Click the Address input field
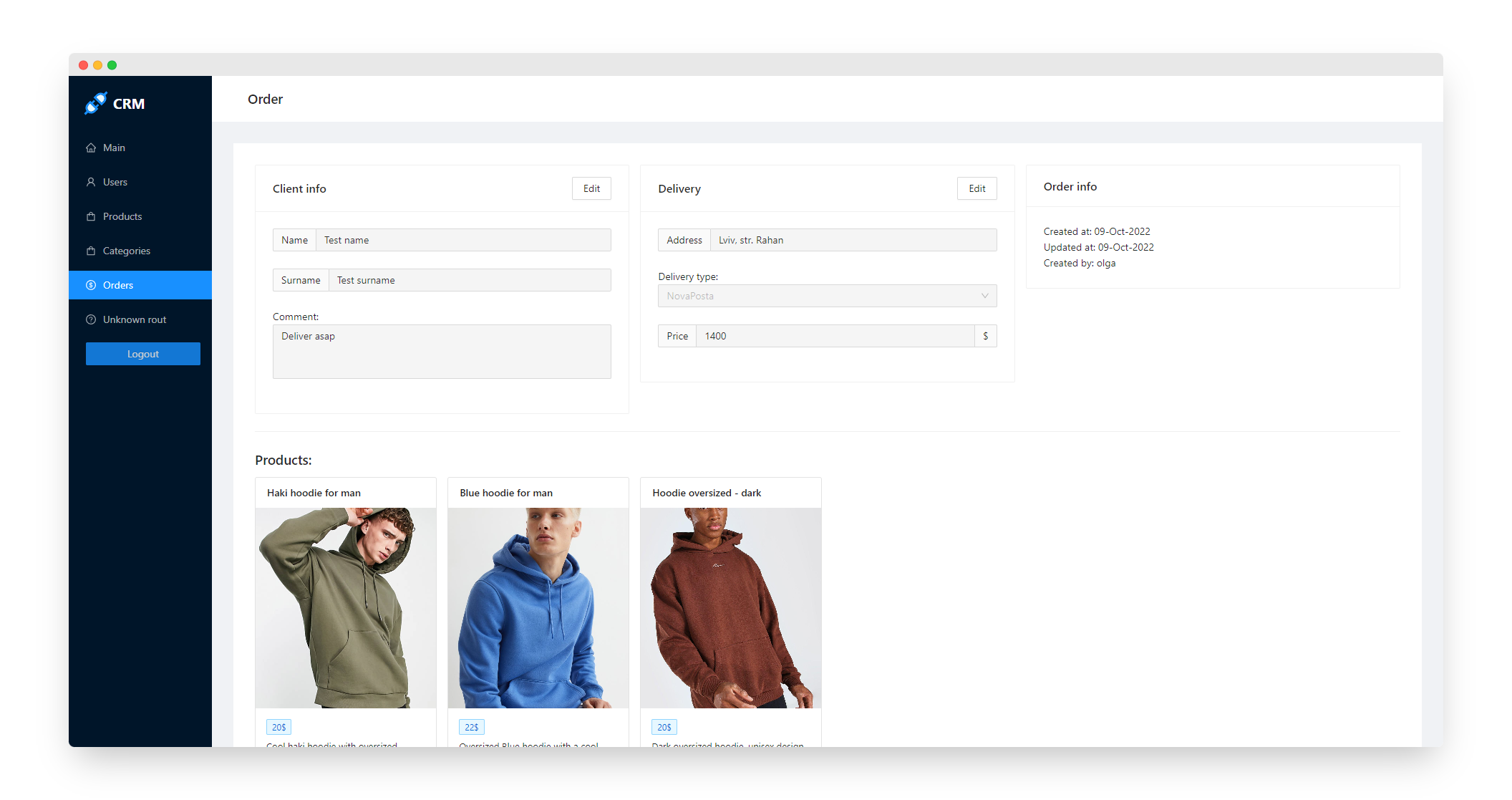 click(x=852, y=240)
